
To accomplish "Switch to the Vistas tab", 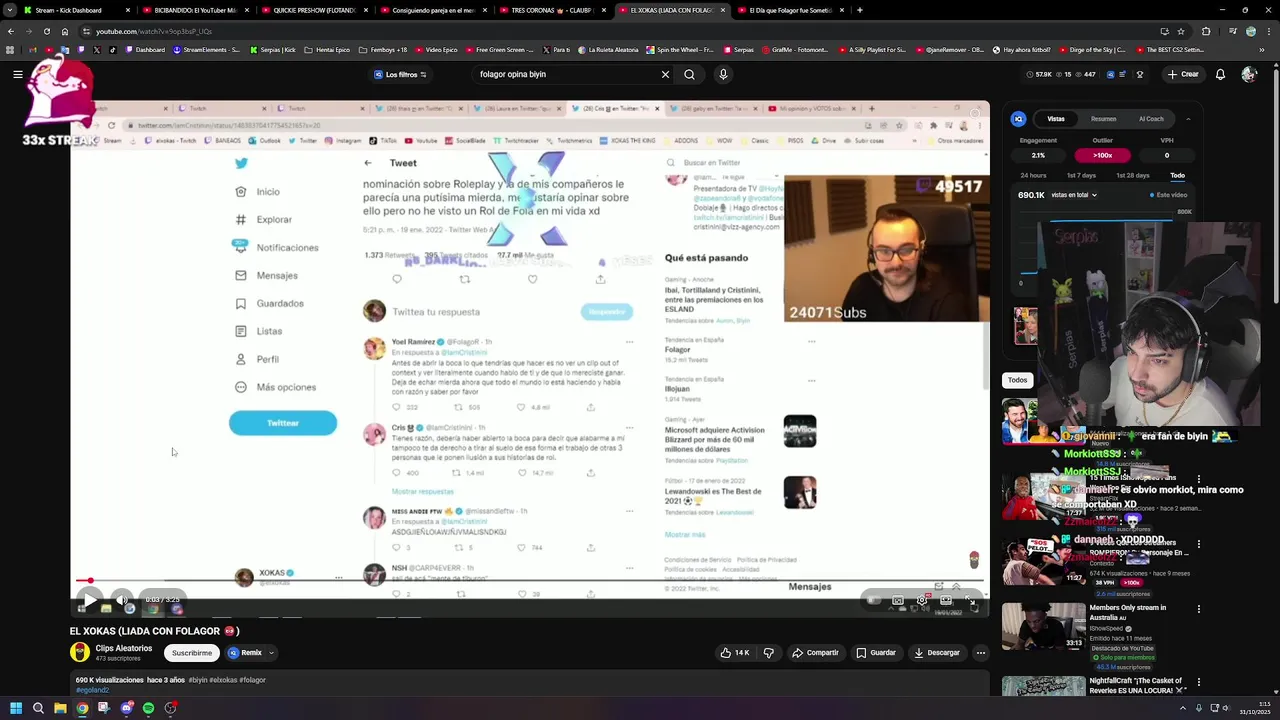I will coord(1056,119).
